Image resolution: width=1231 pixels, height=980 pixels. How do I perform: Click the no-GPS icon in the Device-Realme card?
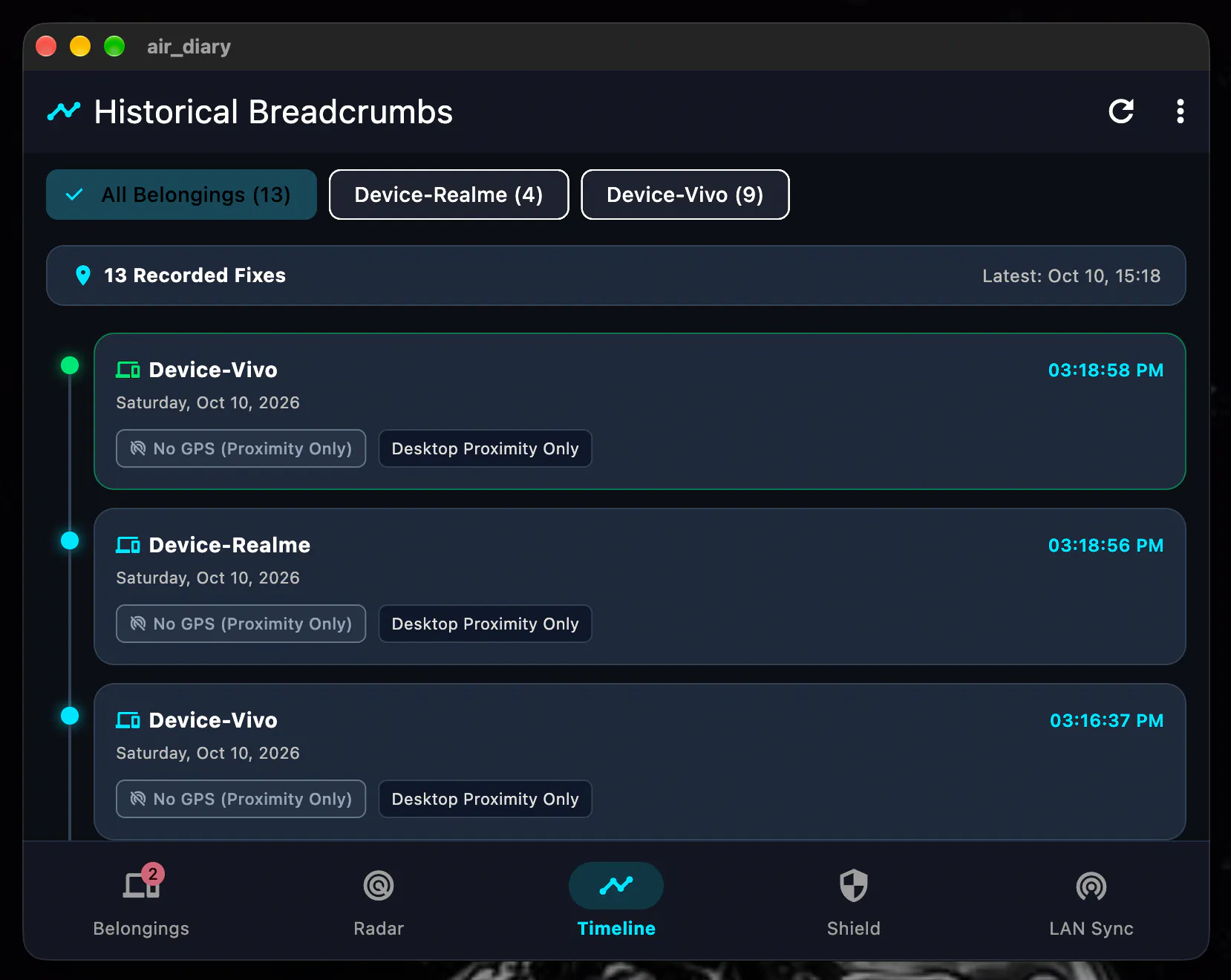[138, 624]
